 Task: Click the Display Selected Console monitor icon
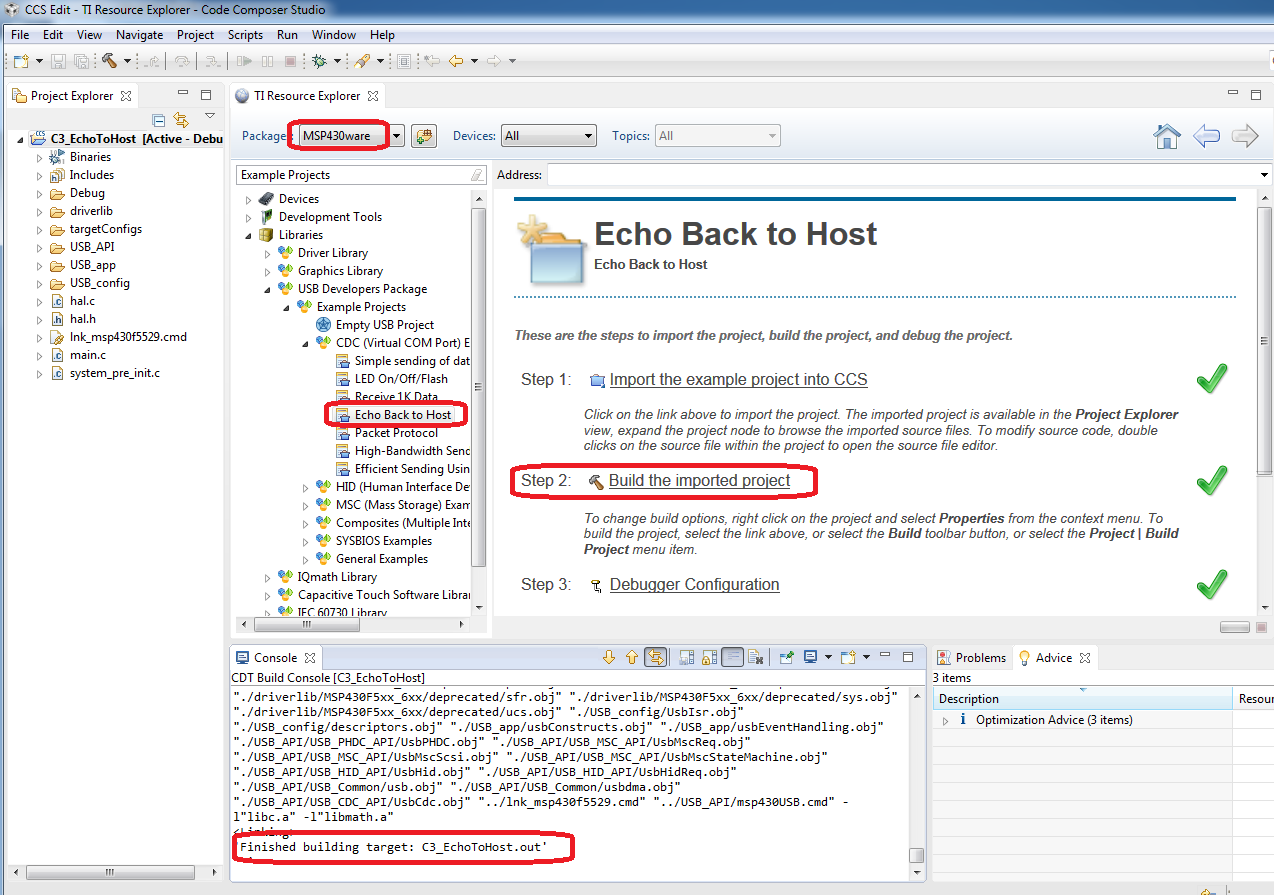811,657
